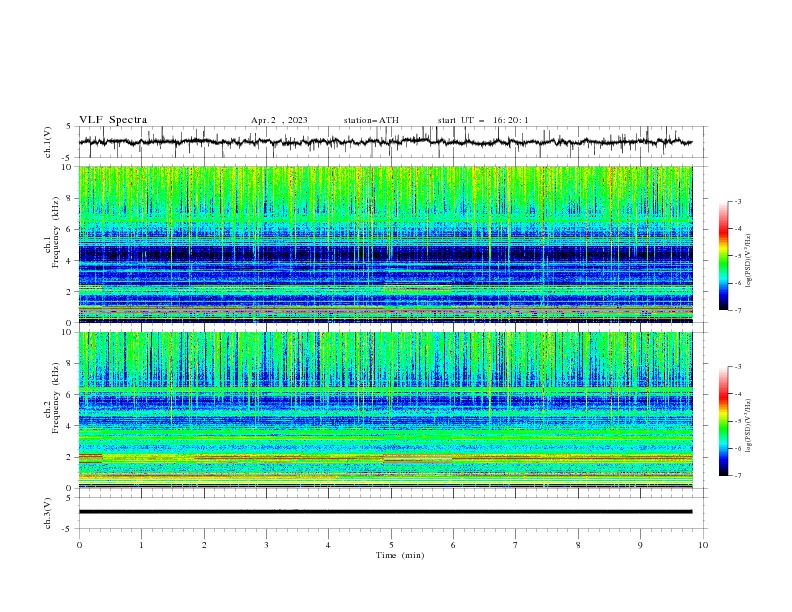Click the "Time (min)" x-axis label

tap(400, 555)
